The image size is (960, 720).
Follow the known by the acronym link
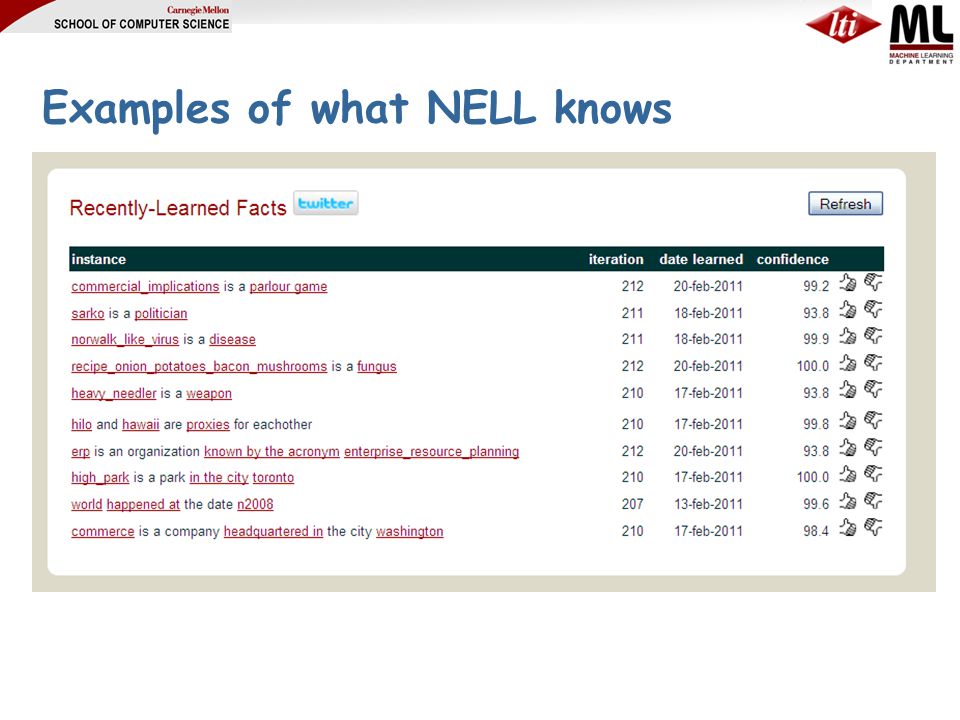272,452
